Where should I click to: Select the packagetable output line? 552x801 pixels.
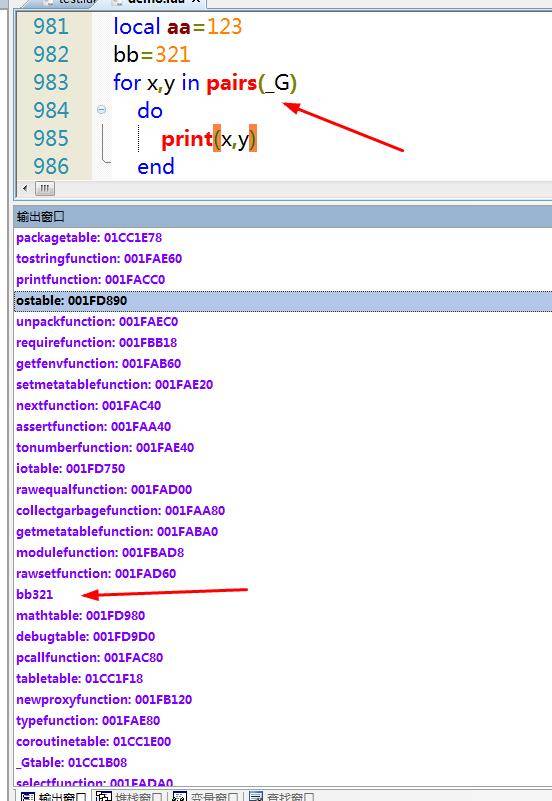[x=283, y=238]
